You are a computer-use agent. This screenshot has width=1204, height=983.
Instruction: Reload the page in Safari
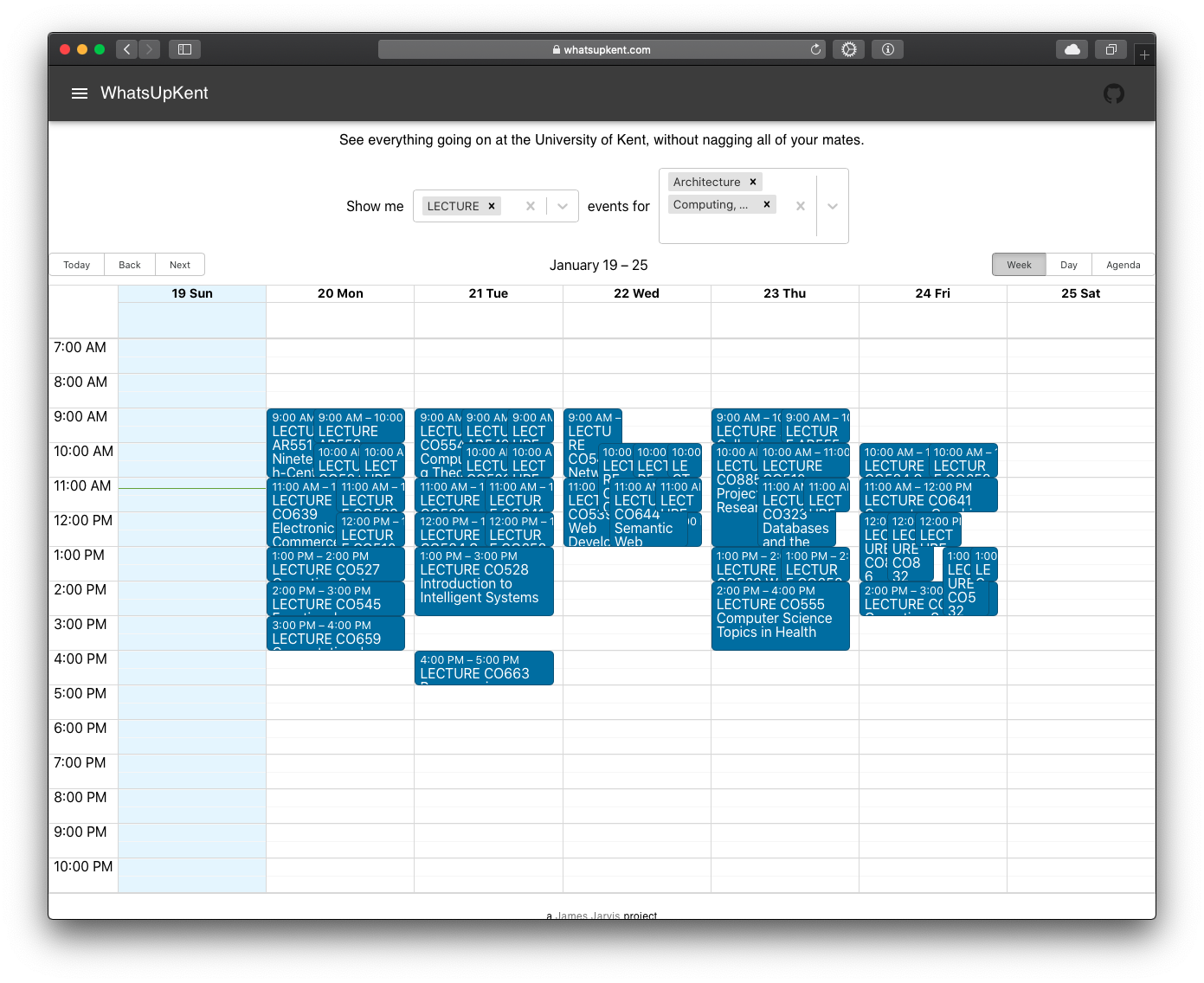click(x=815, y=49)
